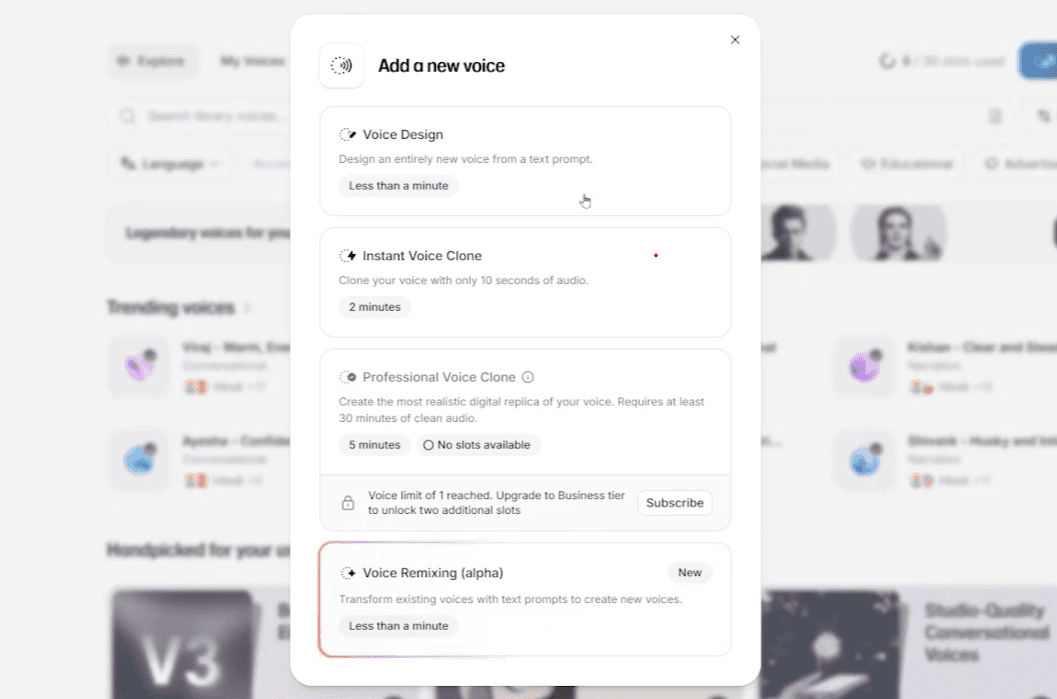Image resolution: width=1057 pixels, height=699 pixels.
Task: Switch to the My Voices tab
Action: point(252,60)
